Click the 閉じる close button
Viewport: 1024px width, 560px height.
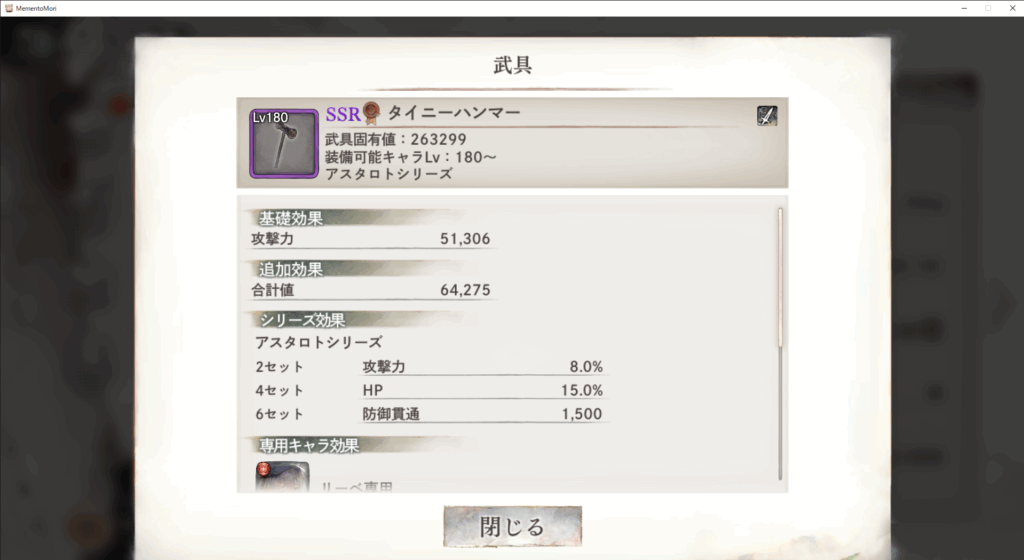[513, 526]
